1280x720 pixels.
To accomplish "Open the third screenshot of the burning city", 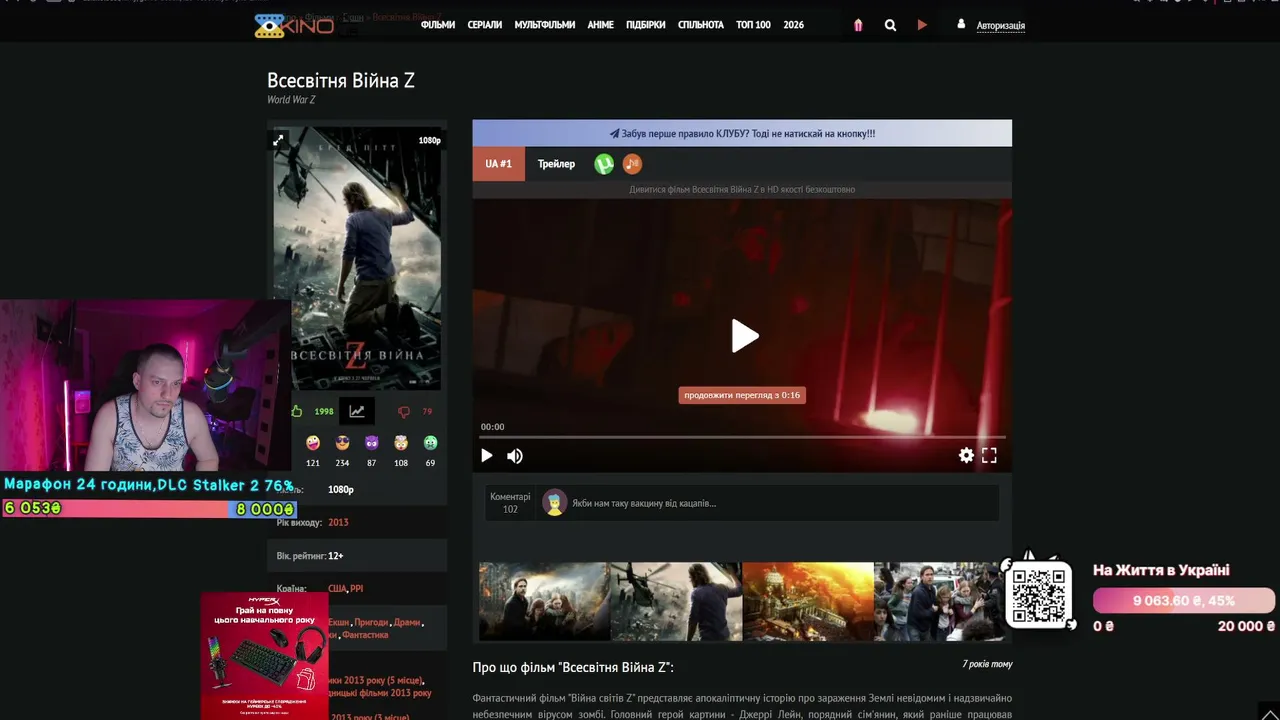I will (x=808, y=601).
